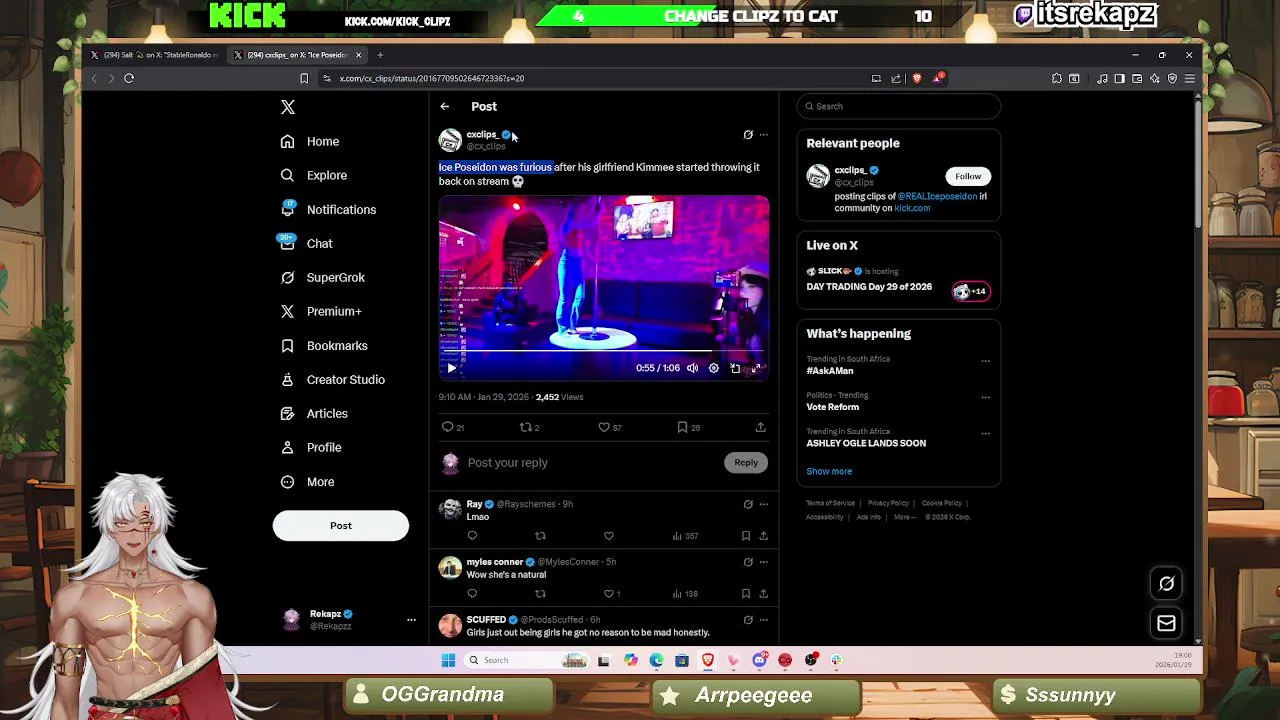Screen dimensions: 1280x720
Task: Click Show more under What's happening
Action: pyautogui.click(x=829, y=471)
